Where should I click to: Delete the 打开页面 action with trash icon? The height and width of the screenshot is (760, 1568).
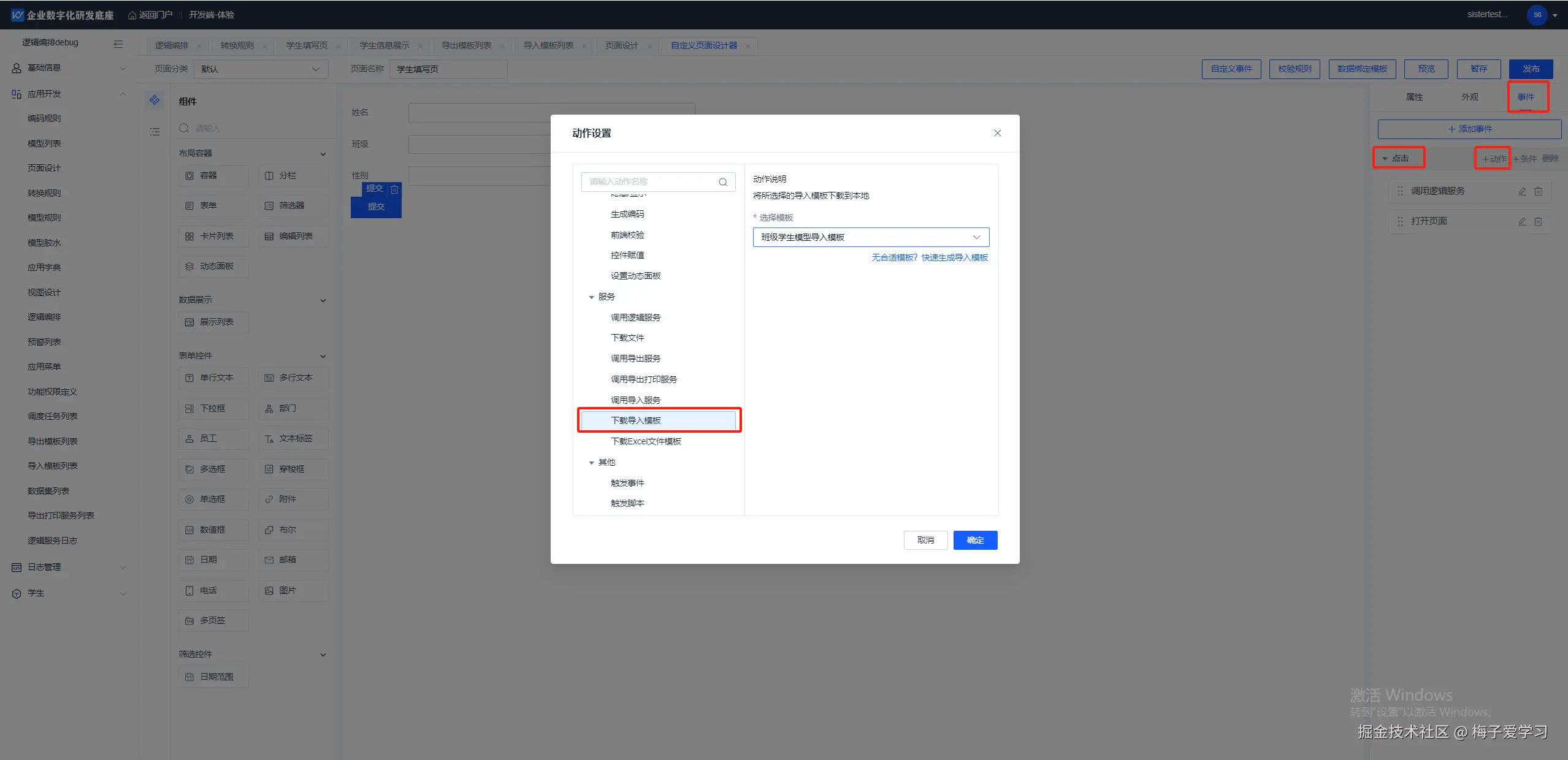[1538, 221]
